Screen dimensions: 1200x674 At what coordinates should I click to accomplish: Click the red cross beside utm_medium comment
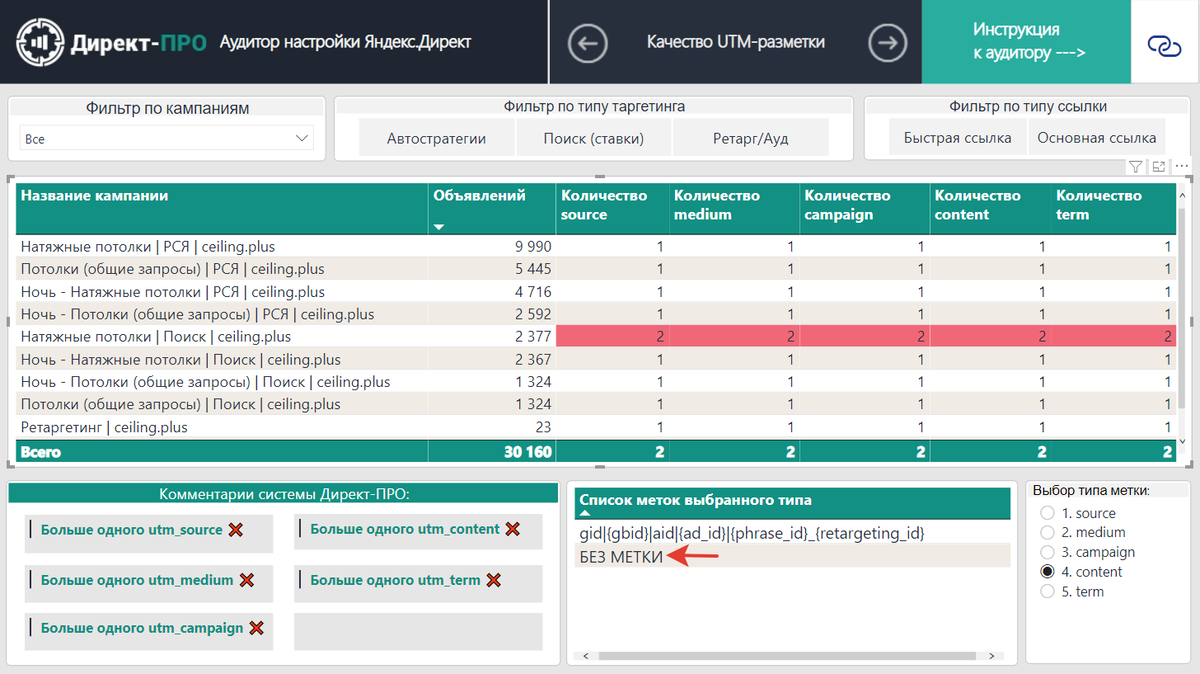click(x=247, y=580)
